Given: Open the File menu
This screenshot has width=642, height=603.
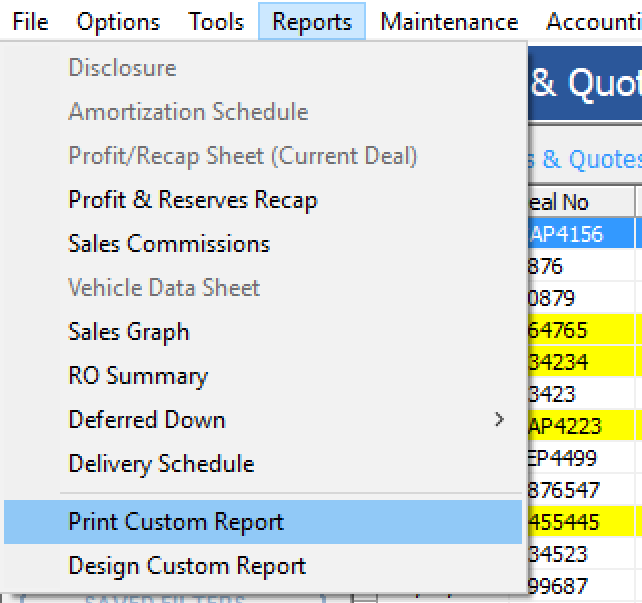Looking at the screenshot, I should click(30, 21).
